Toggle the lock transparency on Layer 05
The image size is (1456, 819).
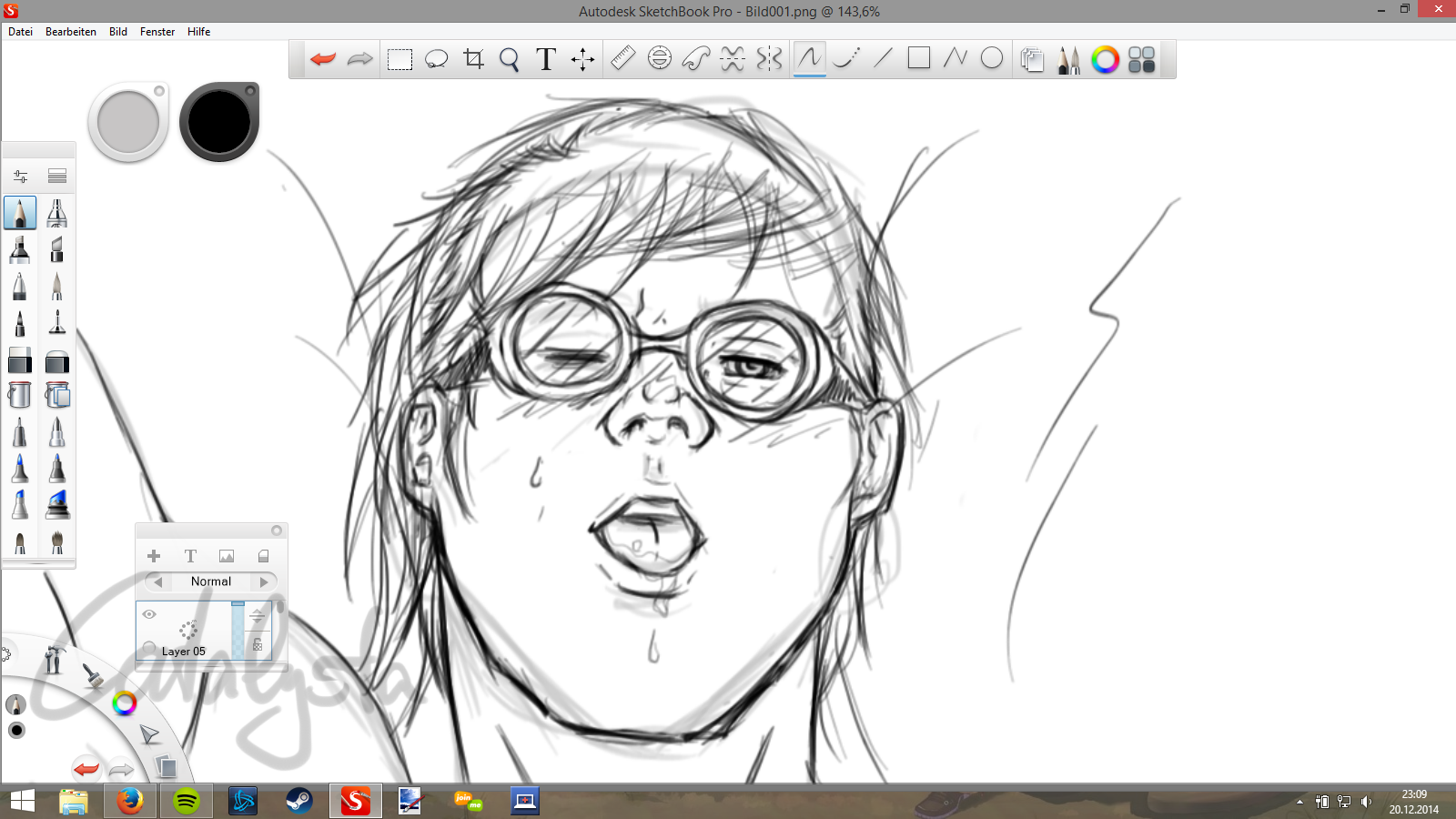(258, 645)
